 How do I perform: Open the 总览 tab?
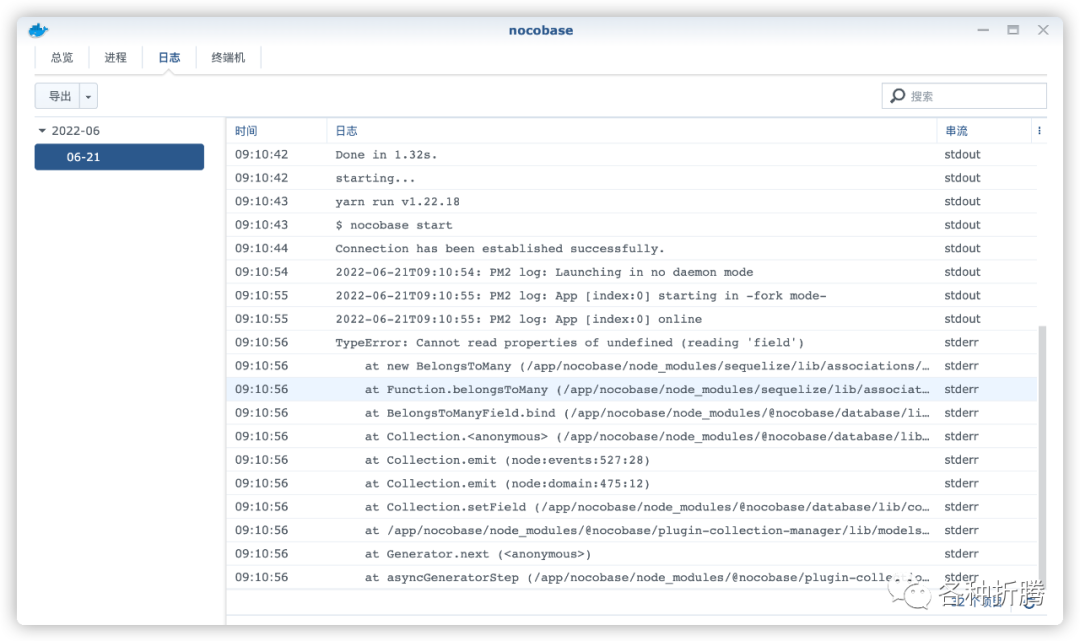click(62, 58)
